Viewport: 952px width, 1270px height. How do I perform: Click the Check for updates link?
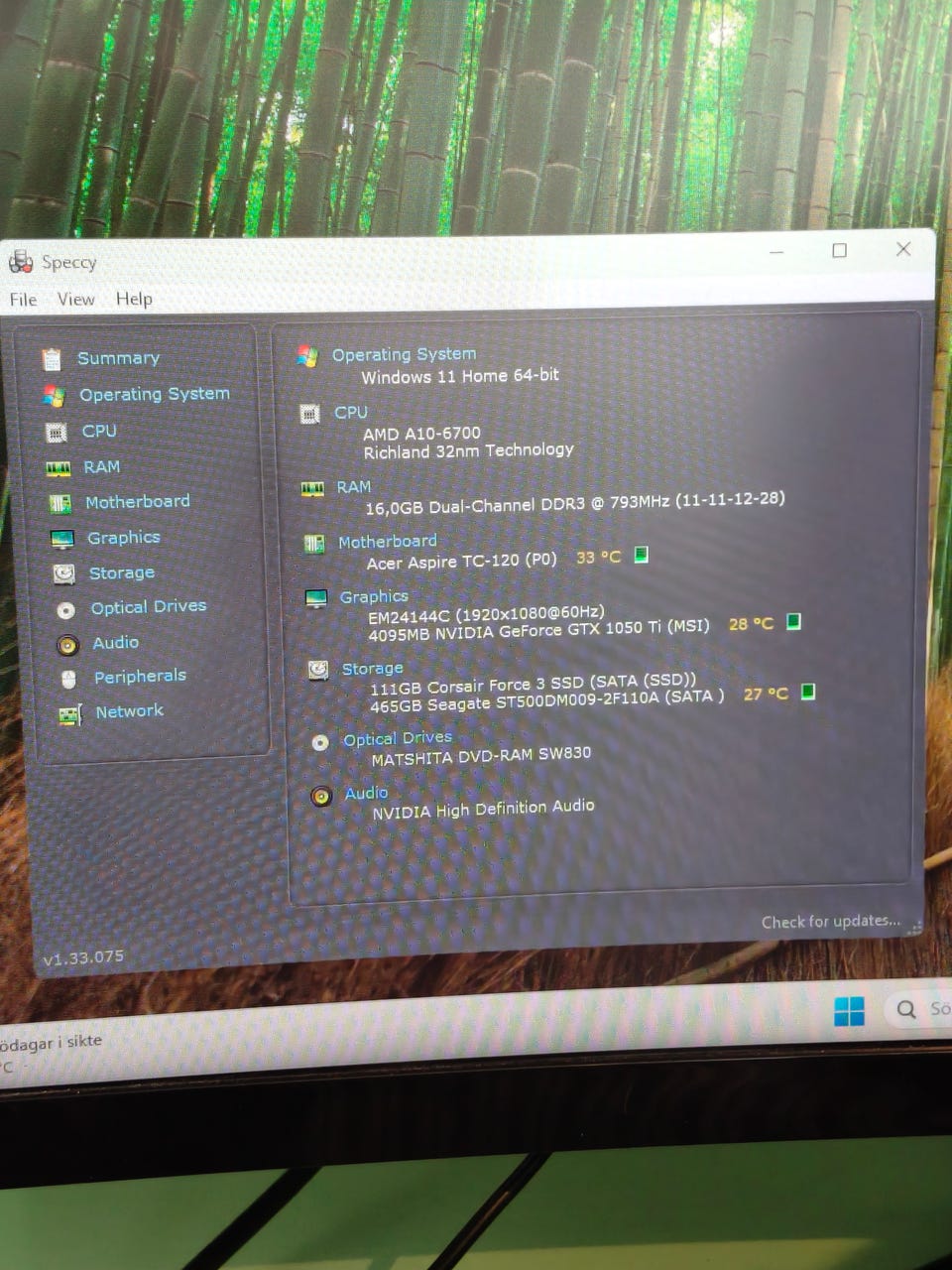pyautogui.click(x=831, y=921)
